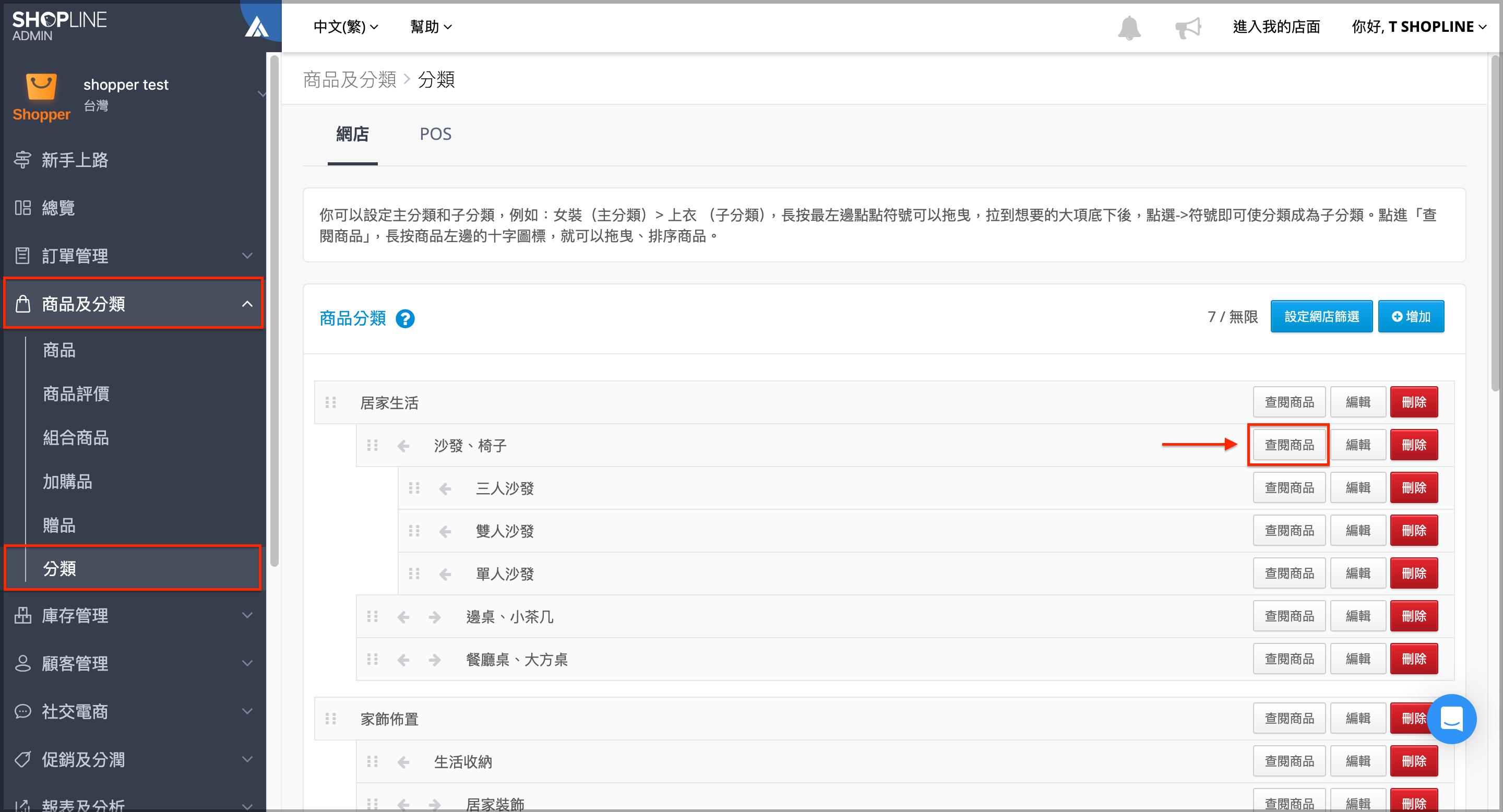1503x812 pixels.
Task: Click the SHOPLINE ADMIN logo
Action: pyautogui.click(x=59, y=26)
